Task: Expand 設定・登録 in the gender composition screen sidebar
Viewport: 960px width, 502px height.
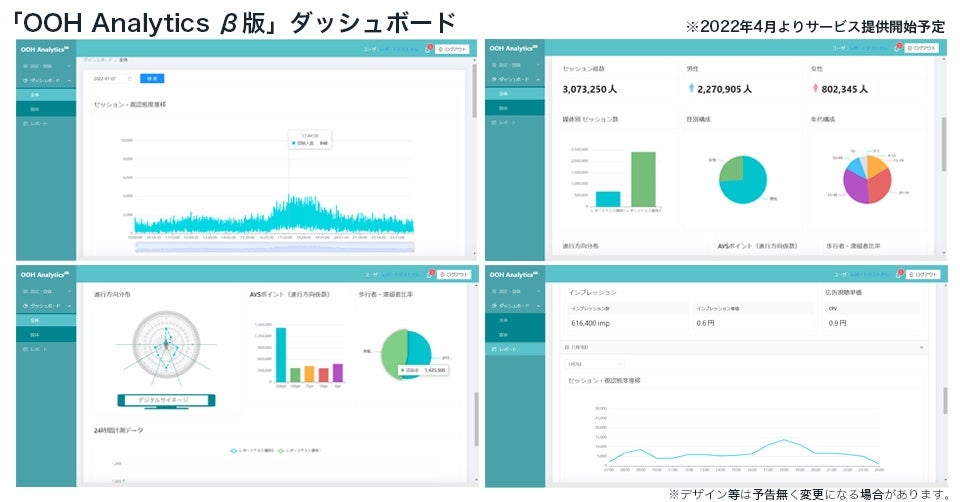Action: 515,64
